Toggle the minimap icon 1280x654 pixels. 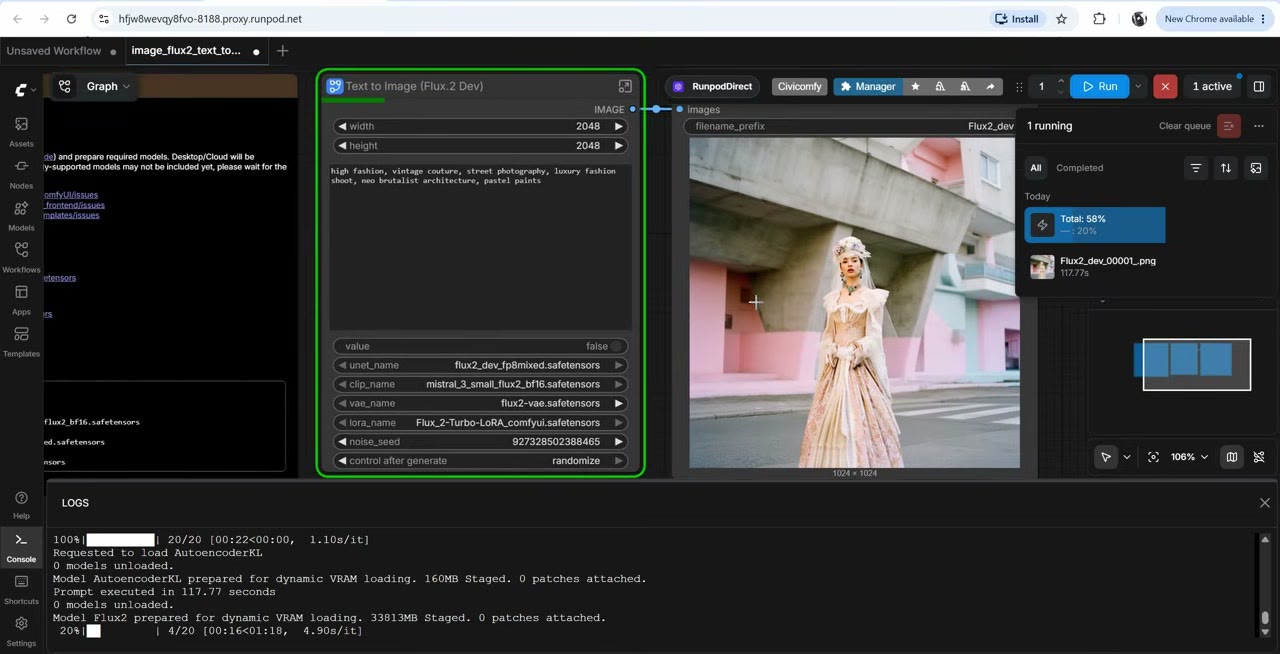[x=1232, y=457]
